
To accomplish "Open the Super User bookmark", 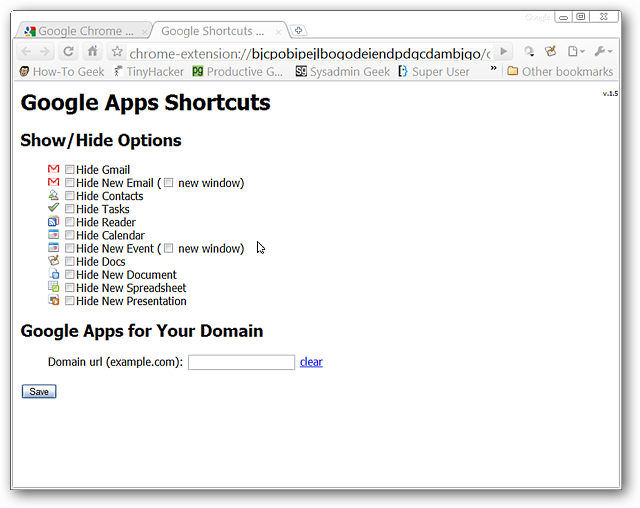I will tap(434, 72).
